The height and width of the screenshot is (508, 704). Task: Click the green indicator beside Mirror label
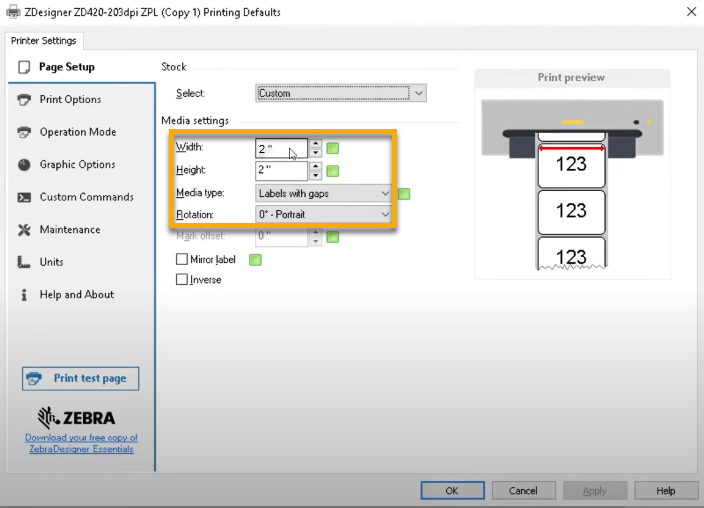tap(255, 260)
